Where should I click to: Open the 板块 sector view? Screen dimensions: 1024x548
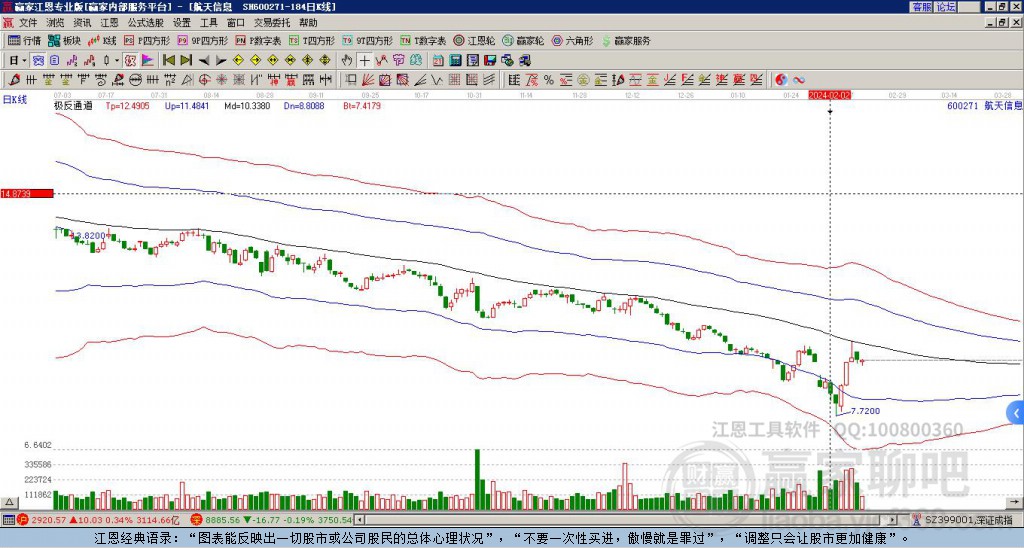[64, 40]
